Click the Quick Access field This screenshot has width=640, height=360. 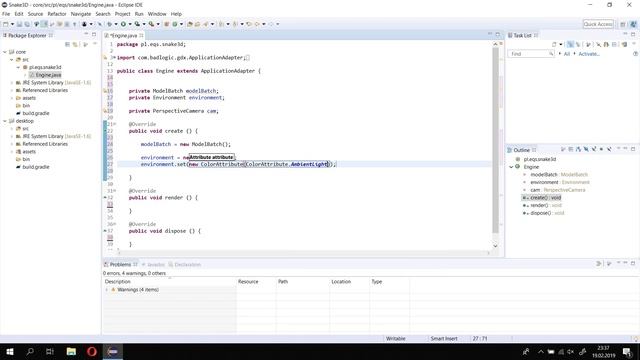pos(598,24)
